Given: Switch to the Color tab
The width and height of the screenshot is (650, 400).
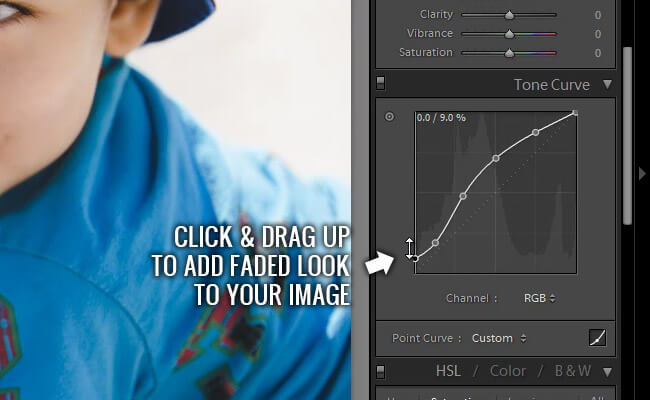Looking at the screenshot, I should pyautogui.click(x=508, y=371).
